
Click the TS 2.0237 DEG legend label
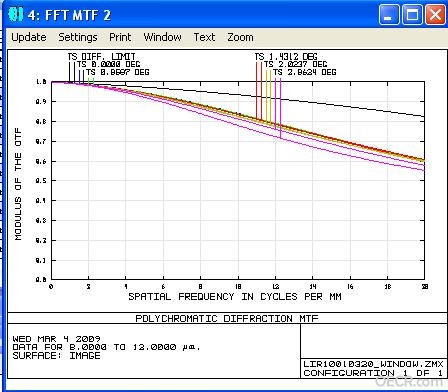pos(295,64)
